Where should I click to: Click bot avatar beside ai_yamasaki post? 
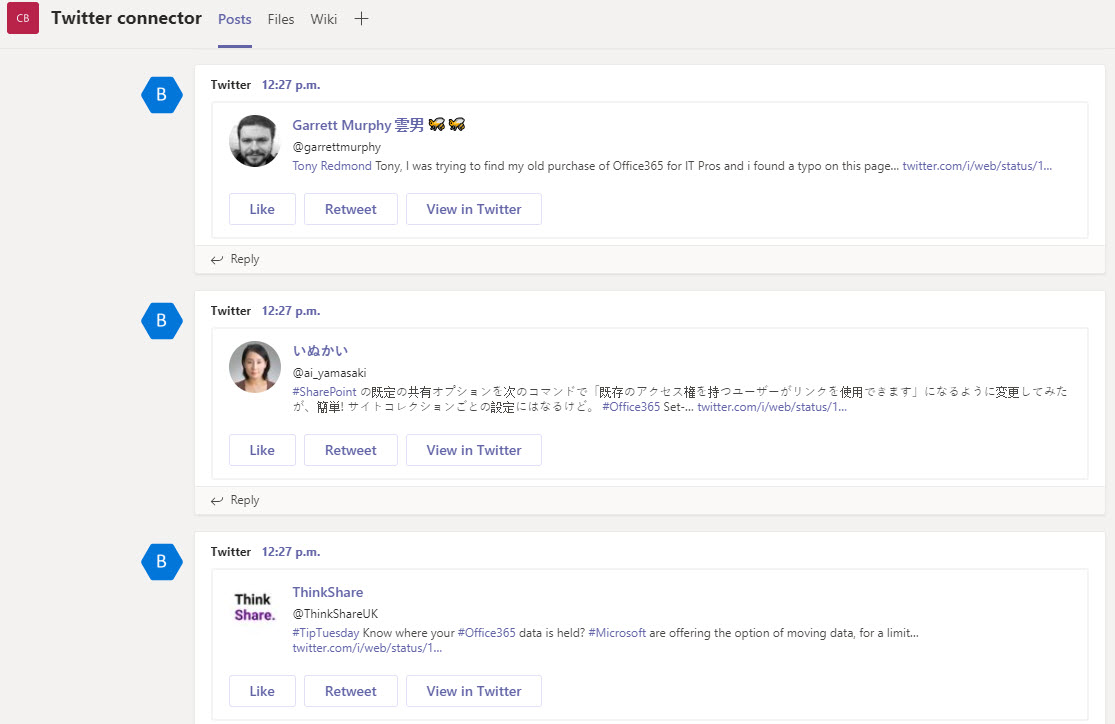pos(161,321)
